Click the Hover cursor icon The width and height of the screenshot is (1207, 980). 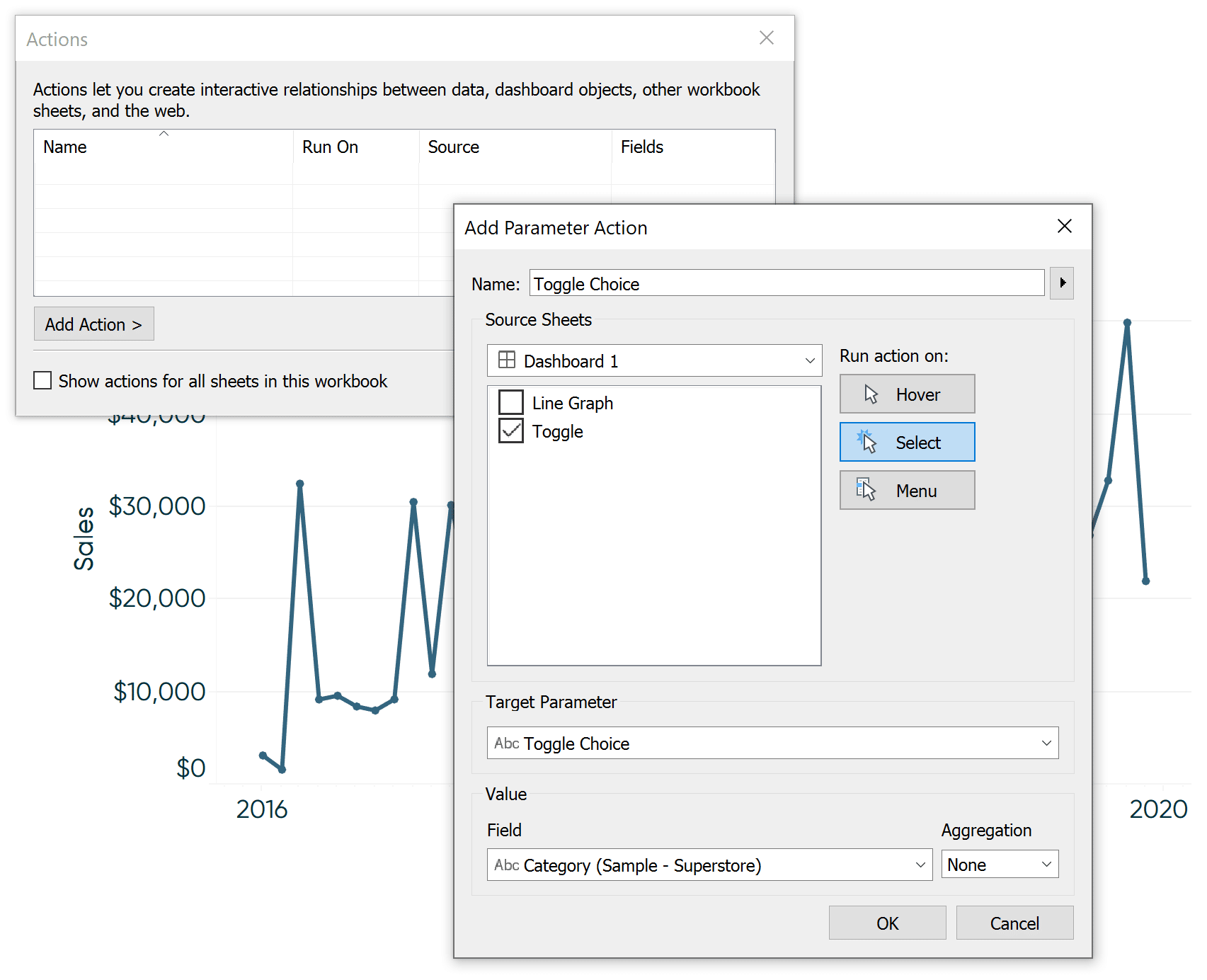click(871, 394)
